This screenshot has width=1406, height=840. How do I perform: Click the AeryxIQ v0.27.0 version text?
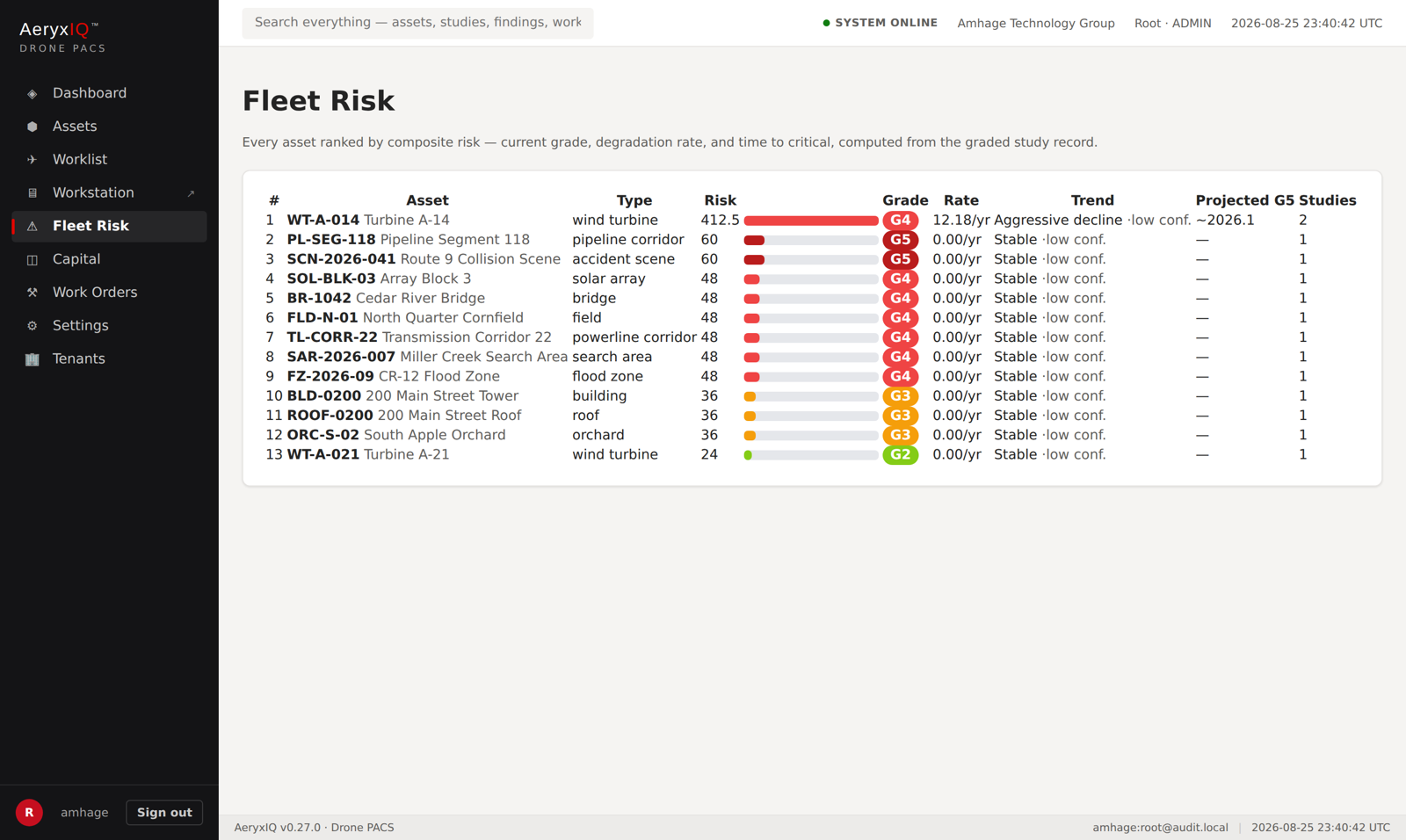click(314, 828)
